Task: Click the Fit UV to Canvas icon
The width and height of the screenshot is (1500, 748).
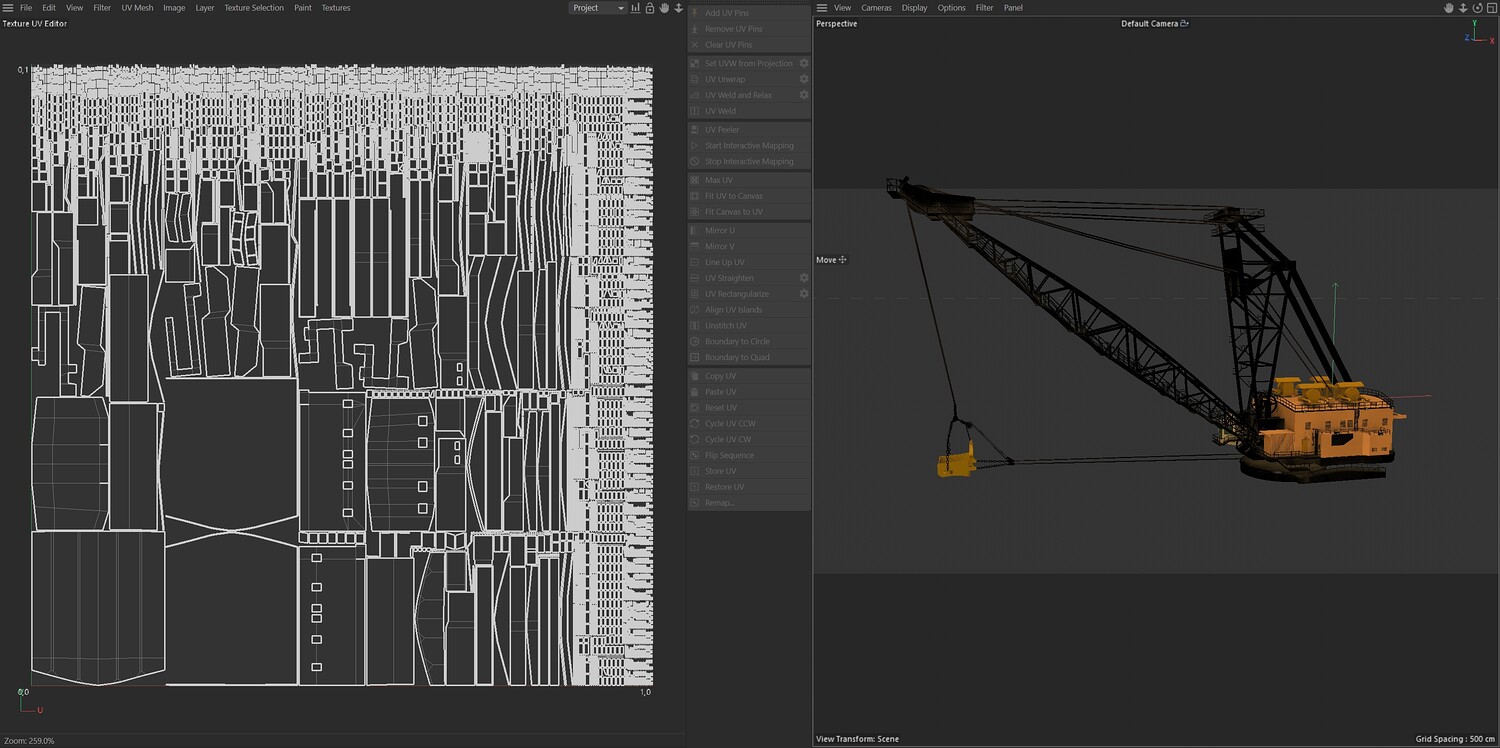Action: [x=695, y=196]
